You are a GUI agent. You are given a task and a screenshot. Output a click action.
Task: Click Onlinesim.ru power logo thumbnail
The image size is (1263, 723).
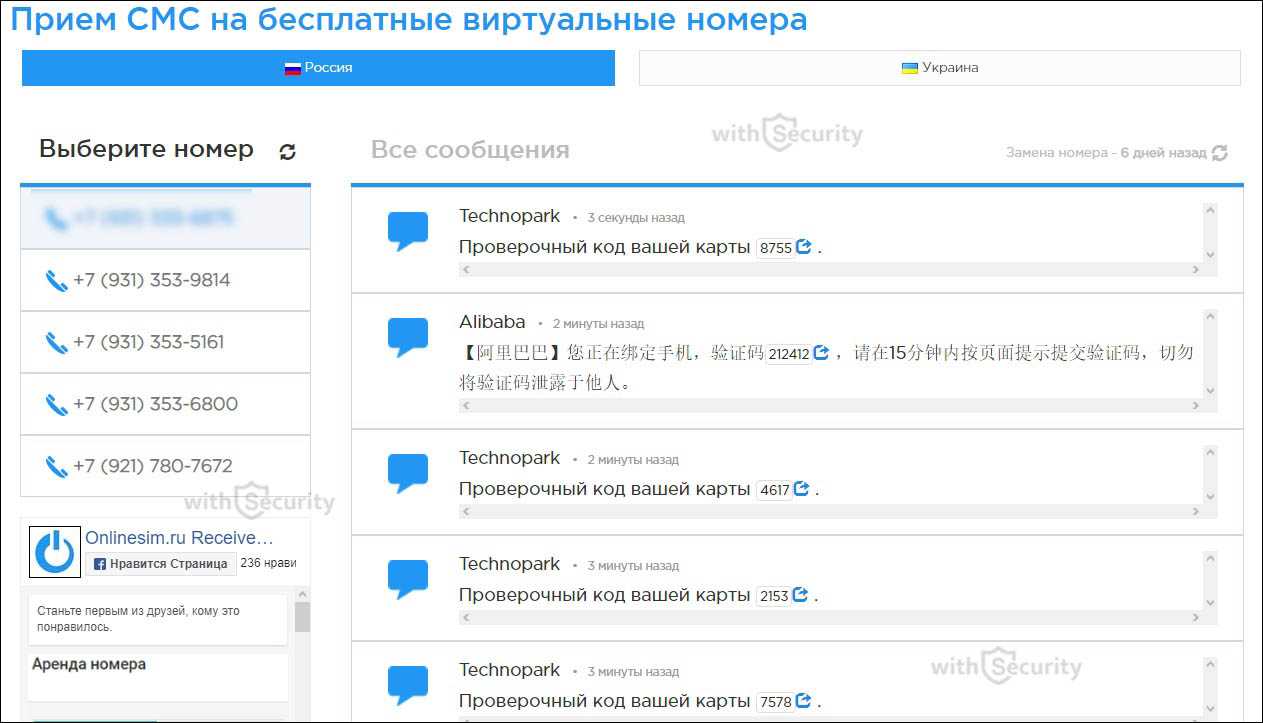(55, 551)
